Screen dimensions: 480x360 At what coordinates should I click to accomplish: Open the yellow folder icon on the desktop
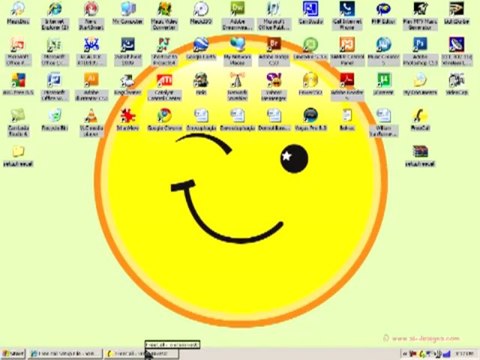(x=18, y=156)
